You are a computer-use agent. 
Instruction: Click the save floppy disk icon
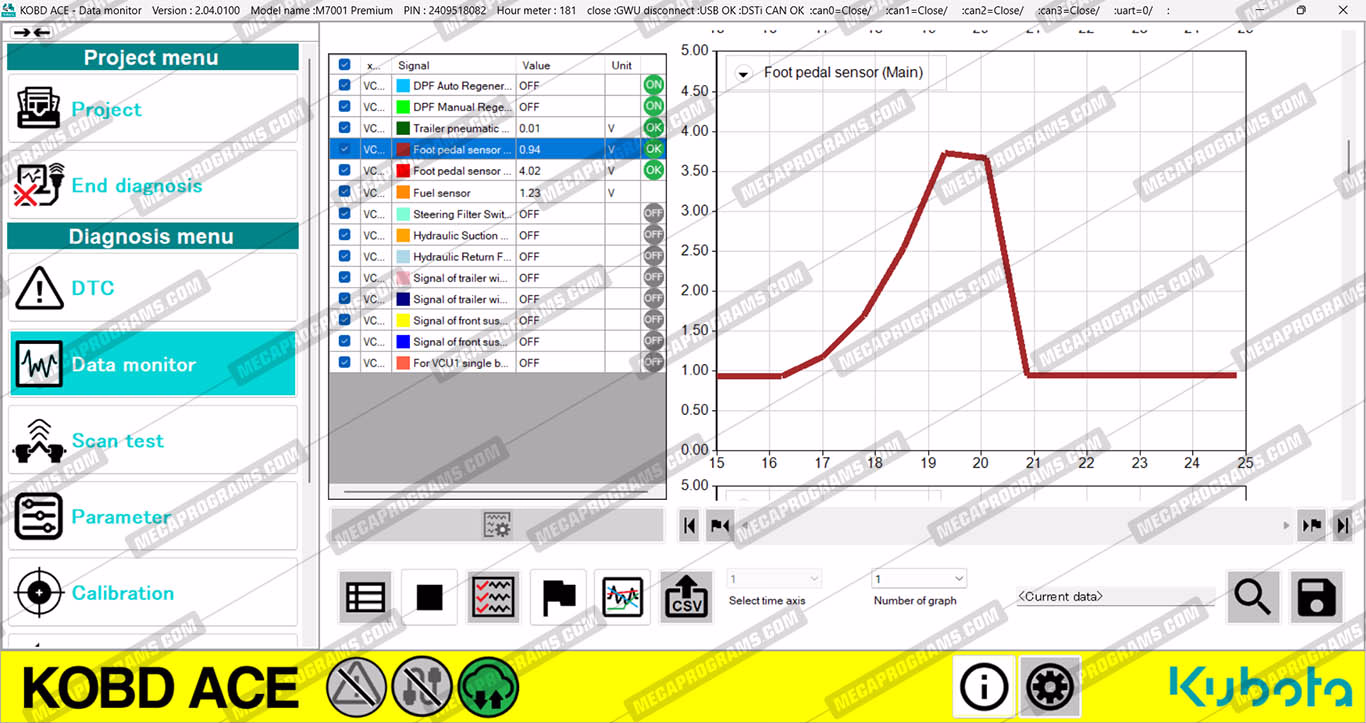pos(1317,597)
